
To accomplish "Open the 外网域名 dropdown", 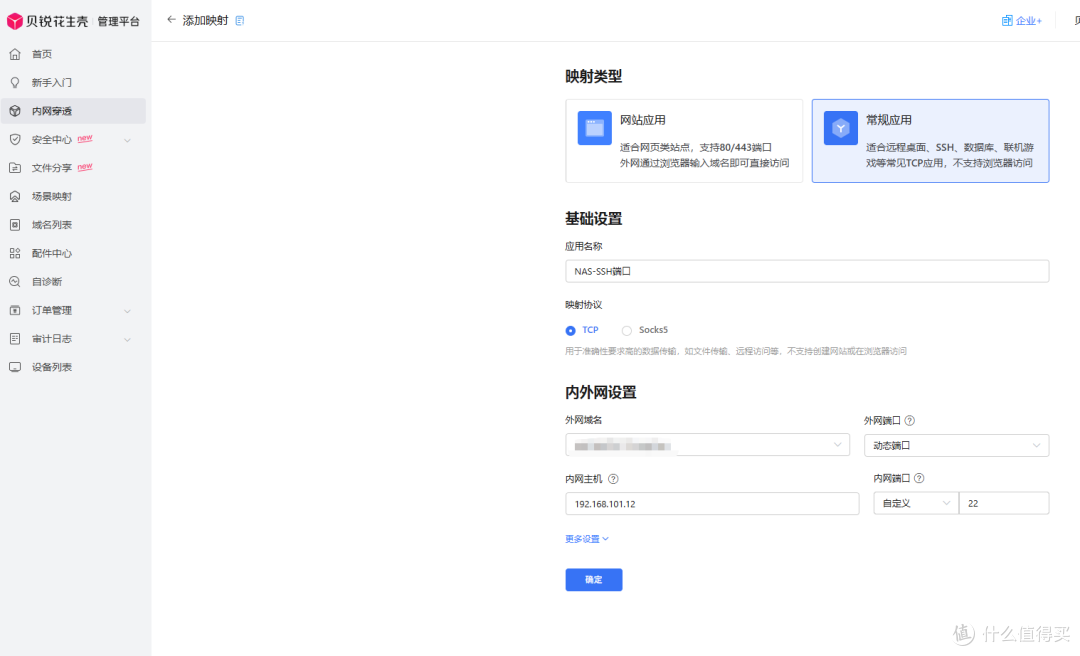I will (x=707, y=445).
